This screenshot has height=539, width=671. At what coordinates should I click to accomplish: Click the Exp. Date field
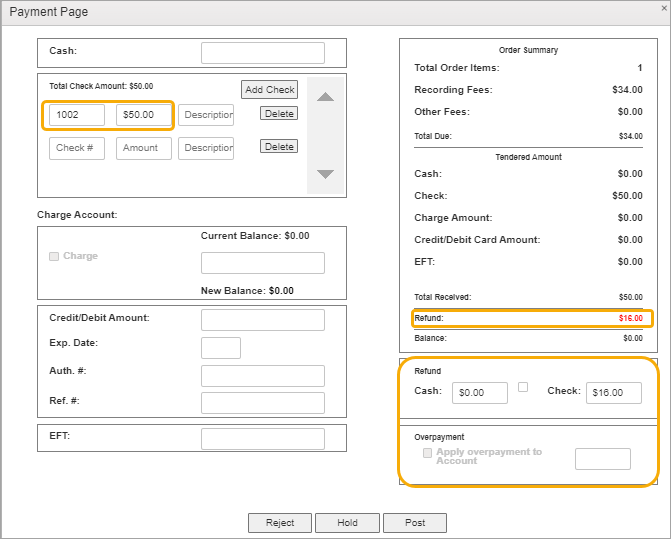(221, 348)
